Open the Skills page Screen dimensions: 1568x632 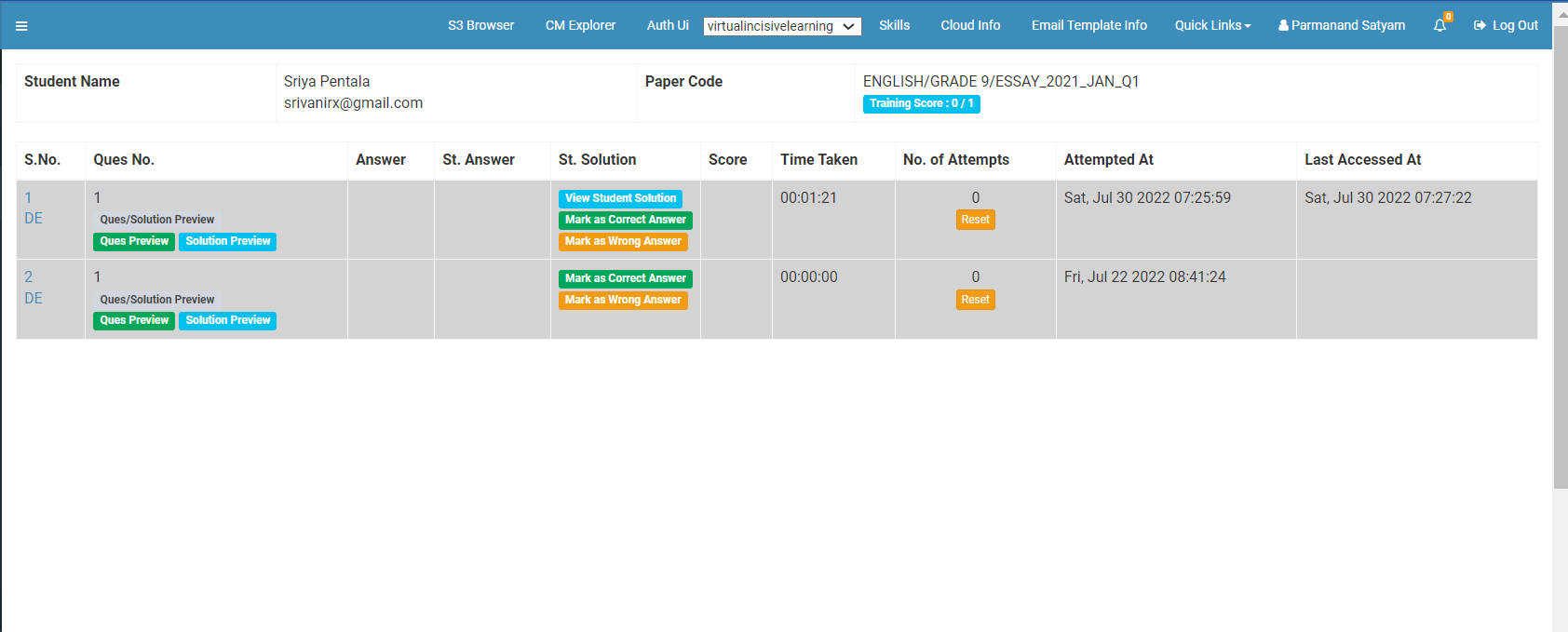click(x=894, y=25)
